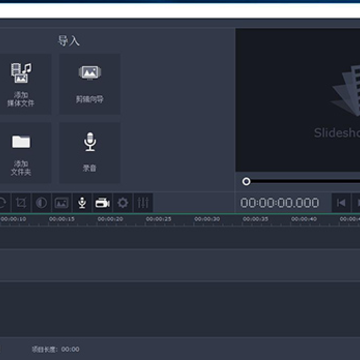Click the microphone icon in the toolbar
The height and width of the screenshot is (360, 360).
(x=82, y=203)
